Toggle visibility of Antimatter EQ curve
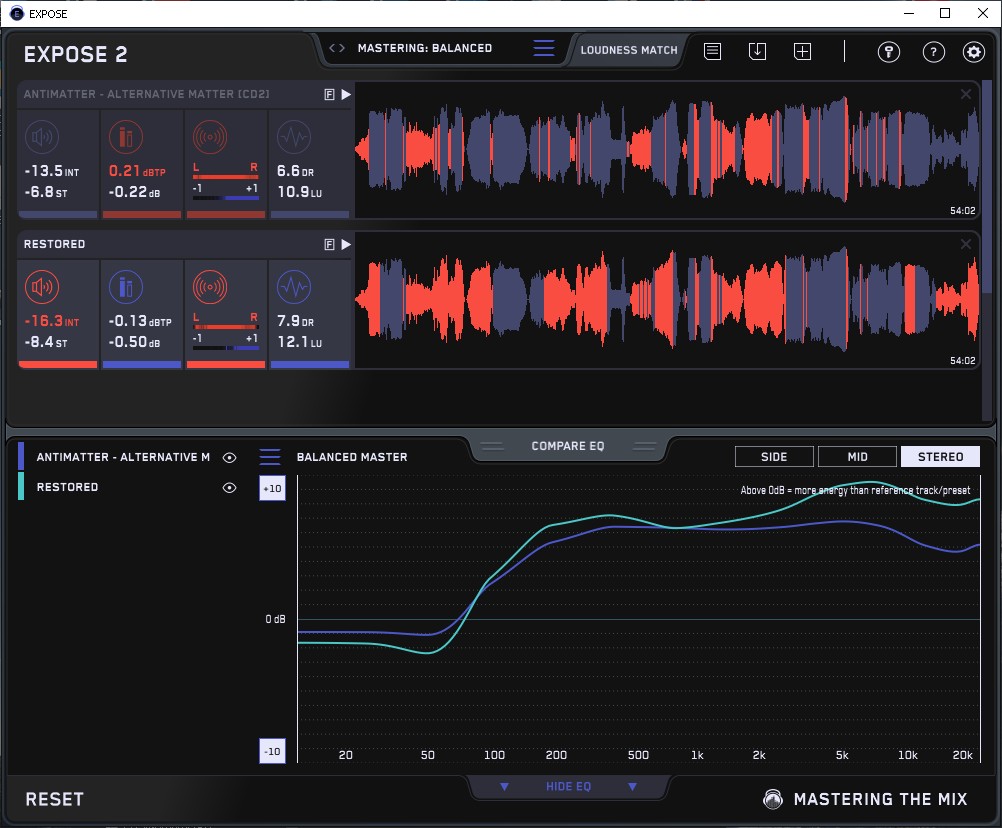 [229, 457]
